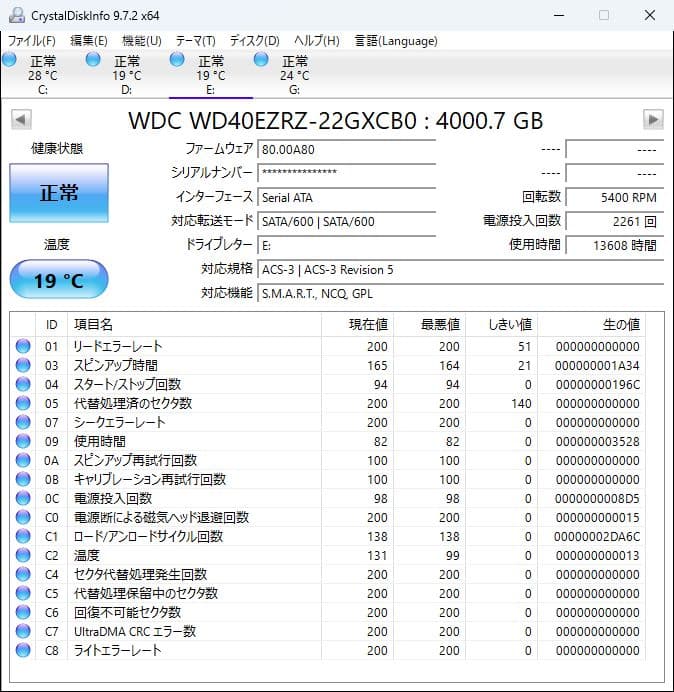Click the しきい値 column header
674x692 pixels.
(x=501, y=324)
